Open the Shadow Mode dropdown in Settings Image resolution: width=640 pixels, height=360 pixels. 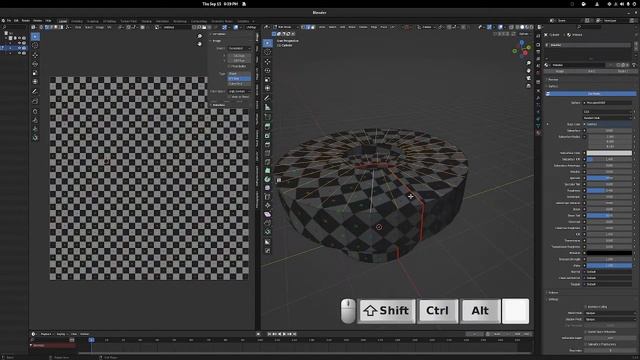(609, 319)
